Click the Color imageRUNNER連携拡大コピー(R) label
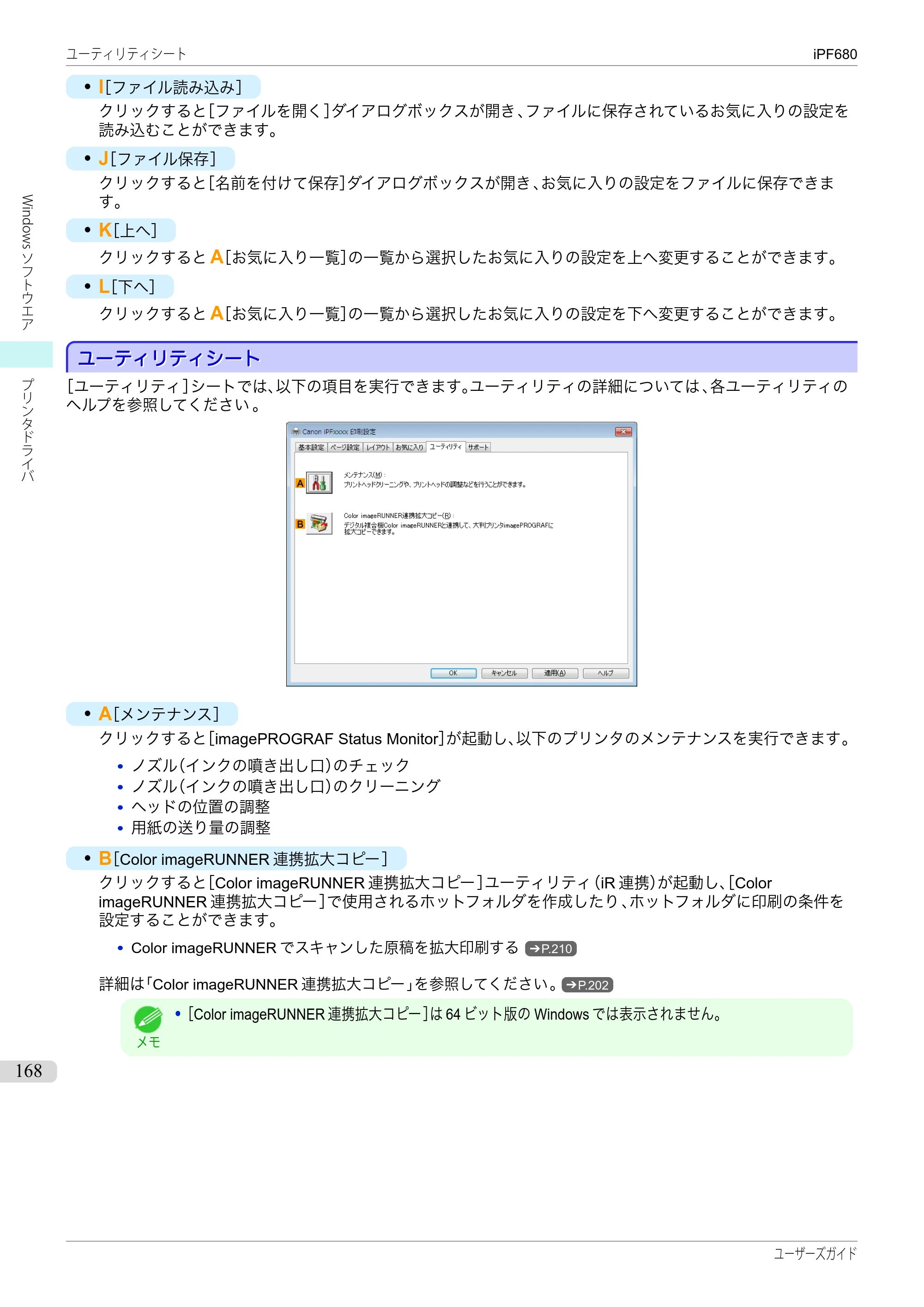Screen dimensions: 924x1307 click(399, 516)
